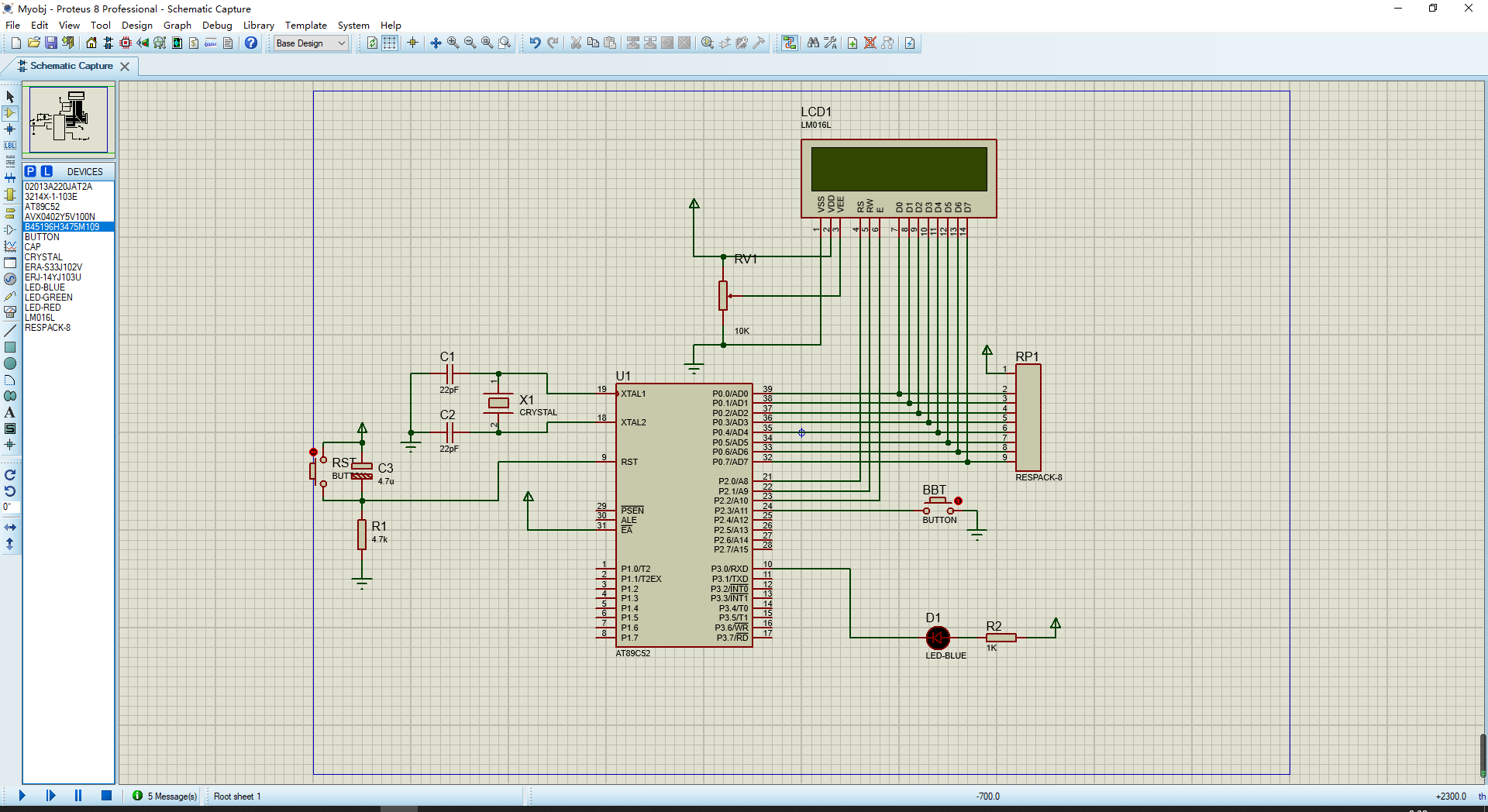1488x812 pixels.
Task: Choose the Junction Dot mode tool
Action: [10, 129]
